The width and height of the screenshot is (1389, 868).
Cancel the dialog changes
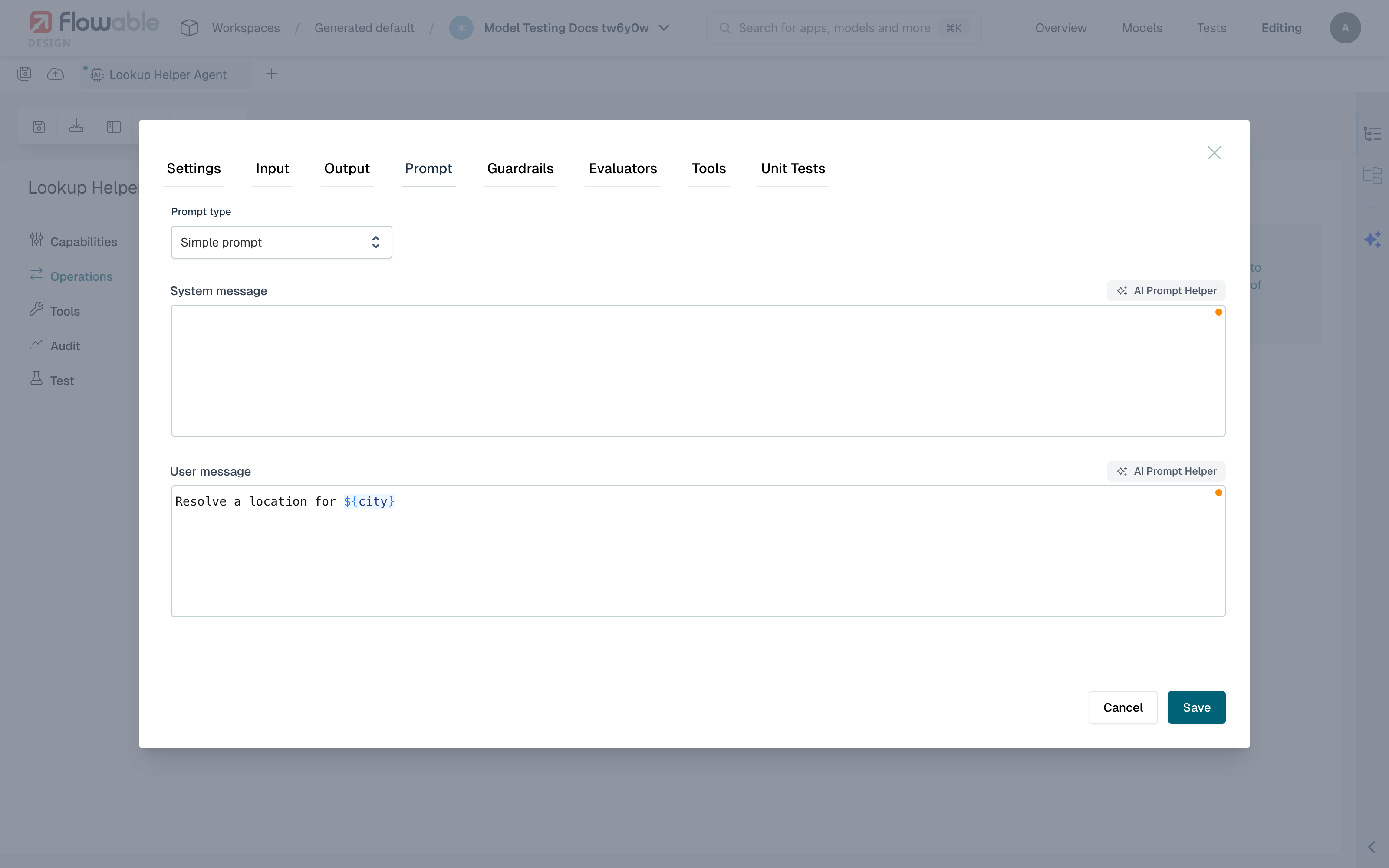click(x=1122, y=707)
